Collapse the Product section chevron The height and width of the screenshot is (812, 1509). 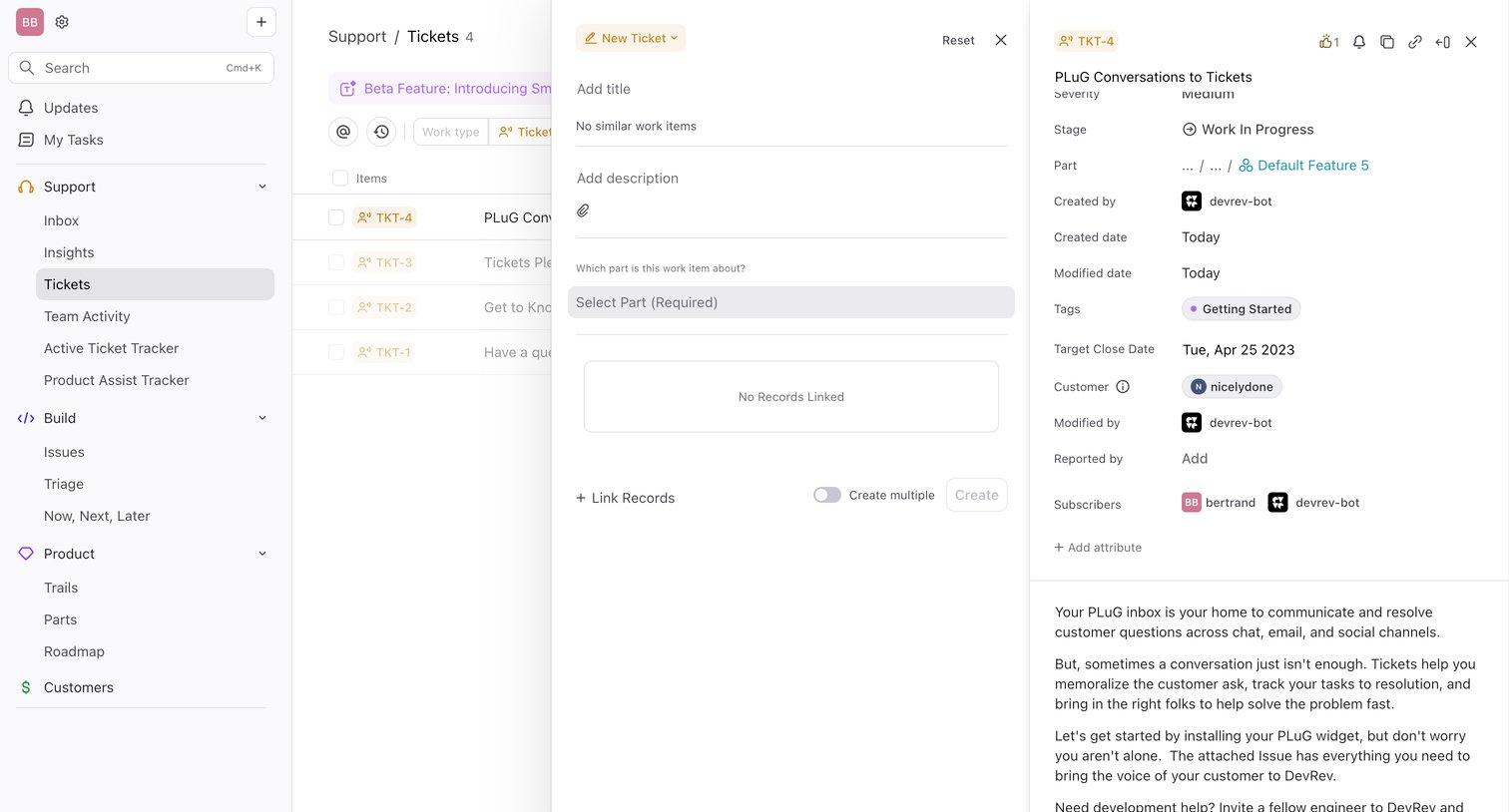coord(262,554)
